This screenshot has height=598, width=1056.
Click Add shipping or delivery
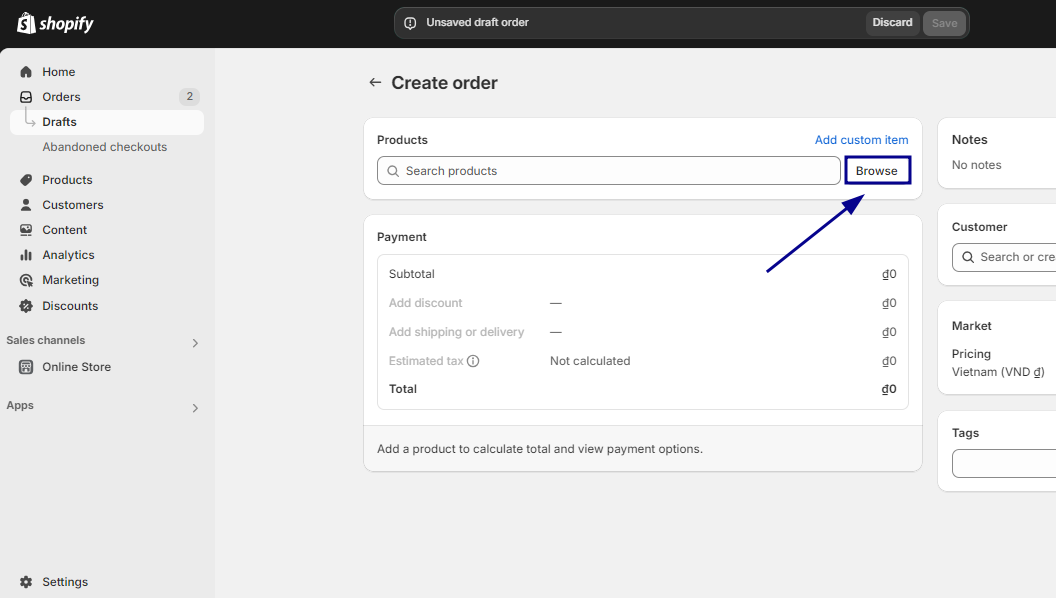click(x=456, y=332)
